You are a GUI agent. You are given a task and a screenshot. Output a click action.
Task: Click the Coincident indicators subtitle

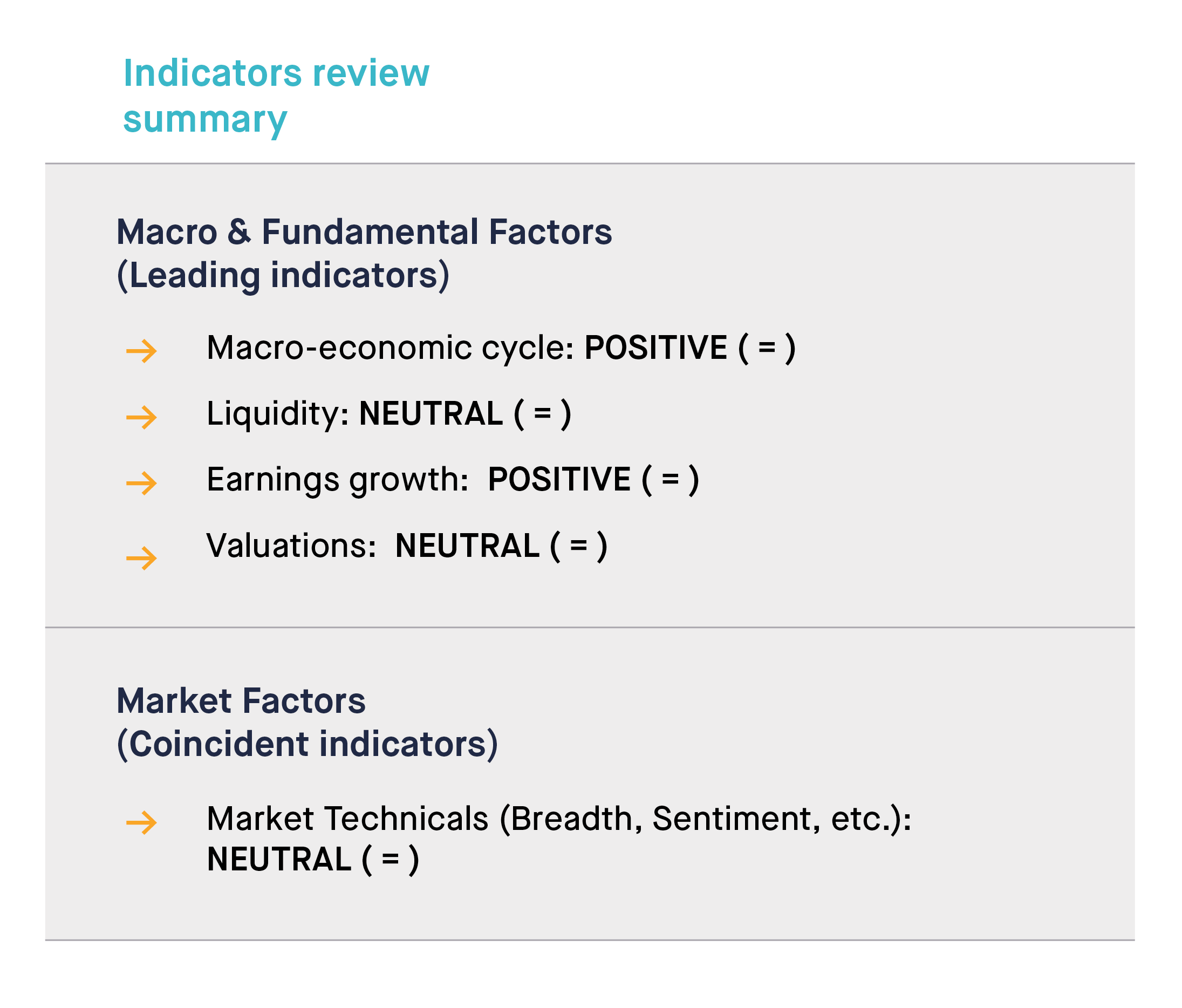tap(308, 745)
